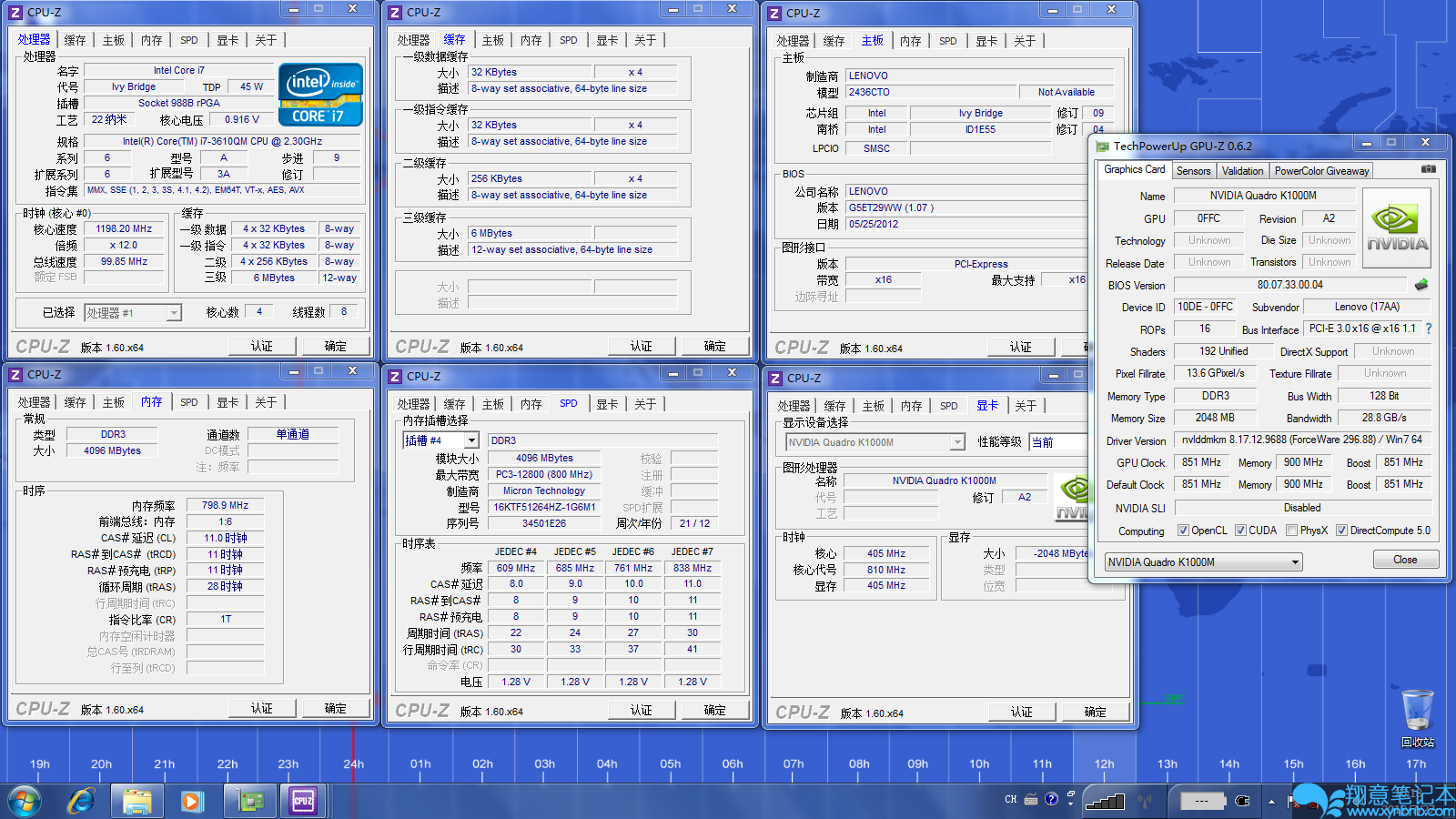Click 确定 in the CPU-Z graphics window
This screenshot has height=819, width=1456.
pos(1096,712)
